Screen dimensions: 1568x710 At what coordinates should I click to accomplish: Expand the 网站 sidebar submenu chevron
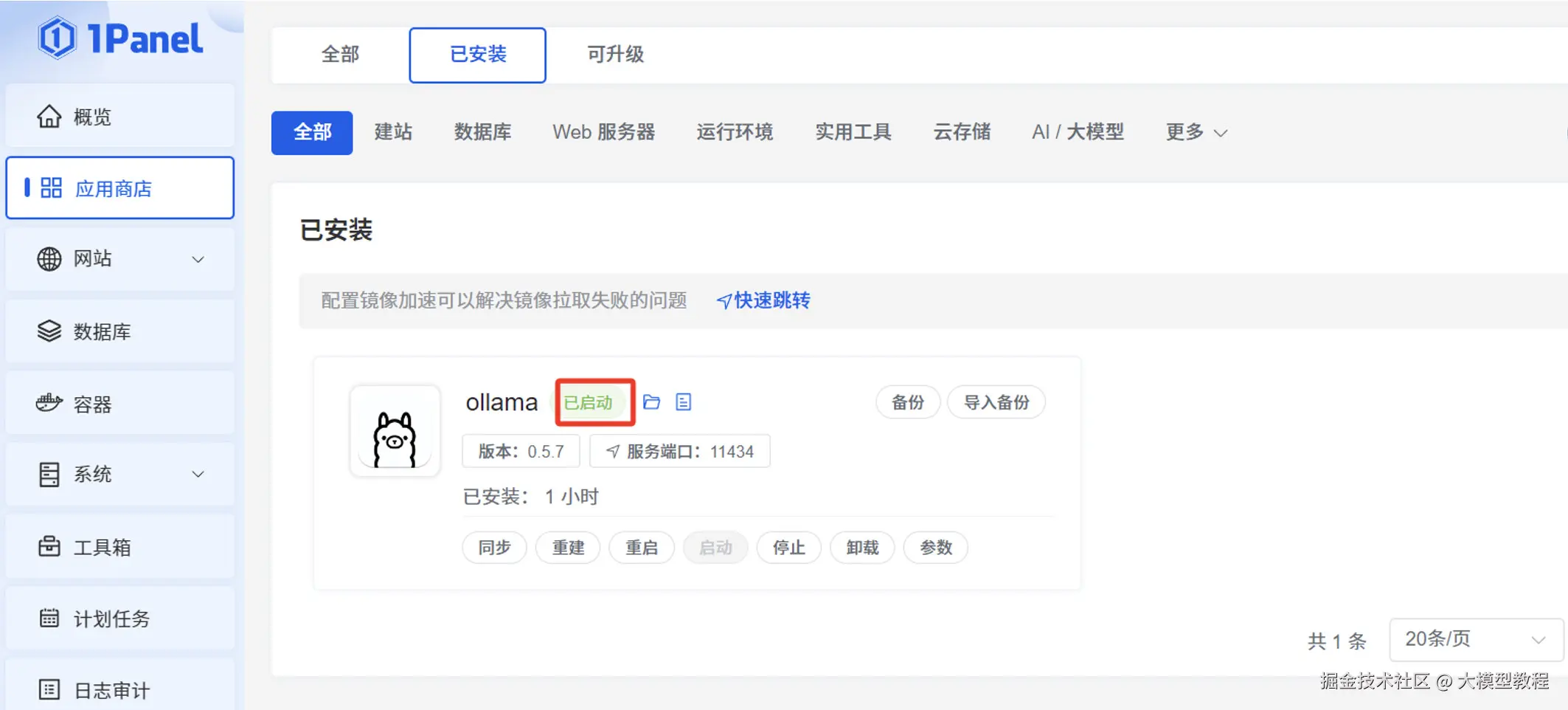198,259
